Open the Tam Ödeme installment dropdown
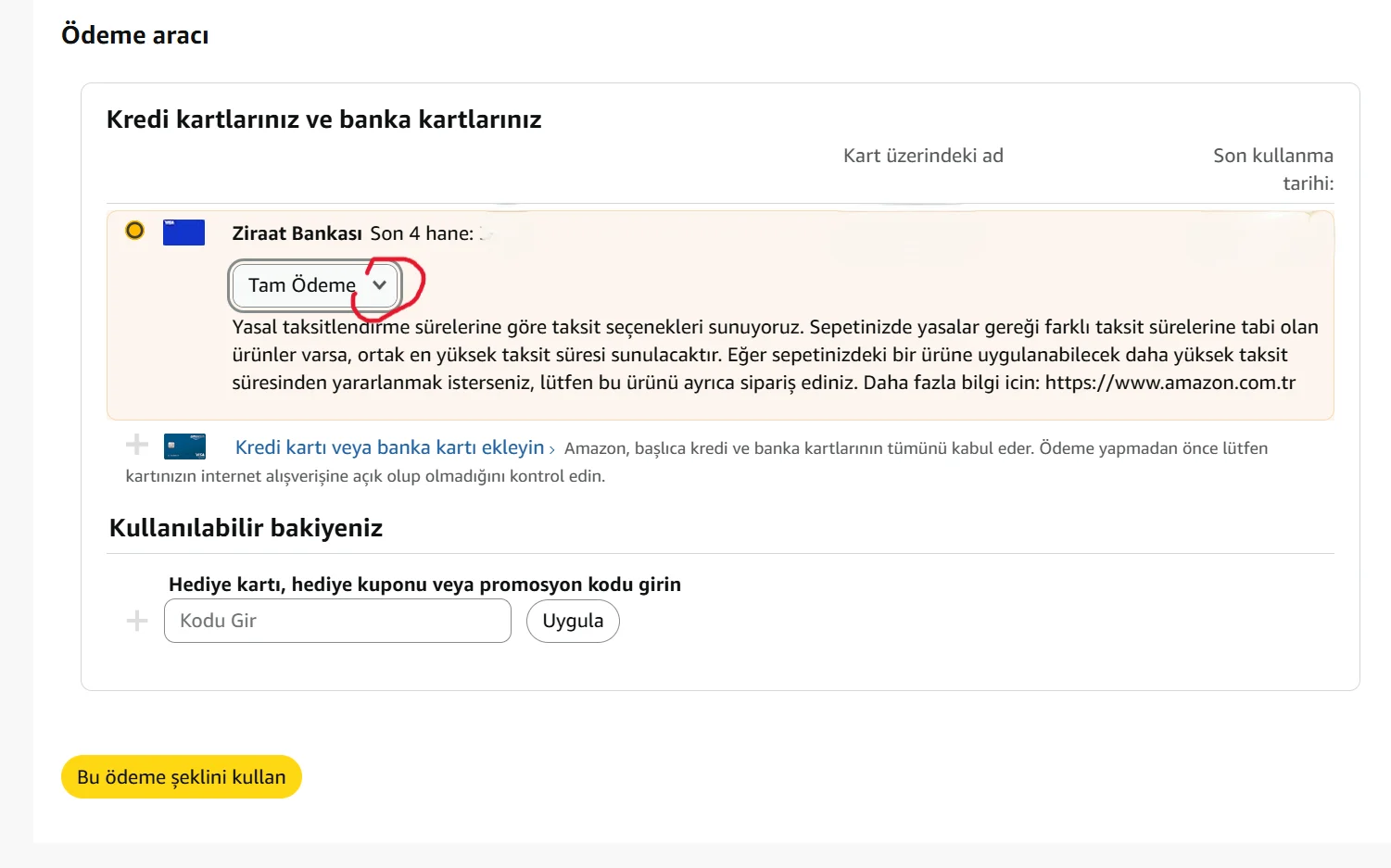The image size is (1391, 868). [x=315, y=285]
